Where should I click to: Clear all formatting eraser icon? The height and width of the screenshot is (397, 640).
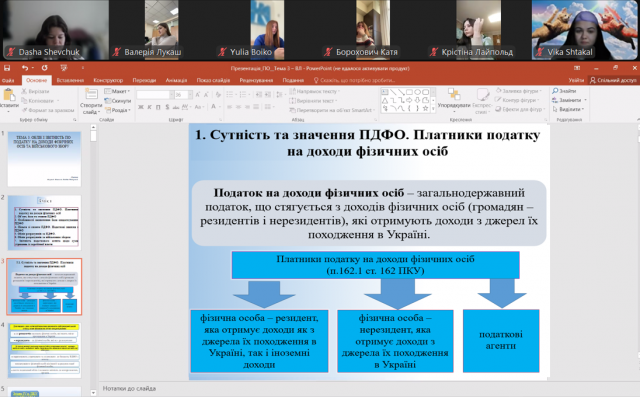click(218, 95)
